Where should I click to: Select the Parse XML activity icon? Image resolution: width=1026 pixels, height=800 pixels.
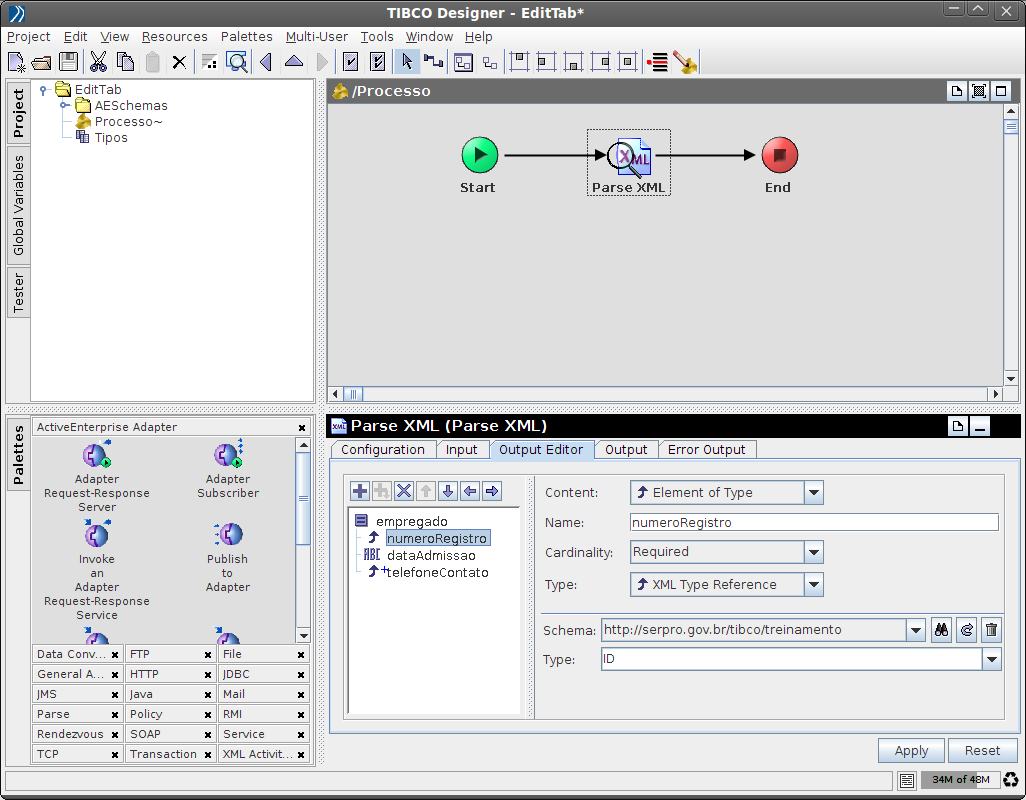point(629,156)
